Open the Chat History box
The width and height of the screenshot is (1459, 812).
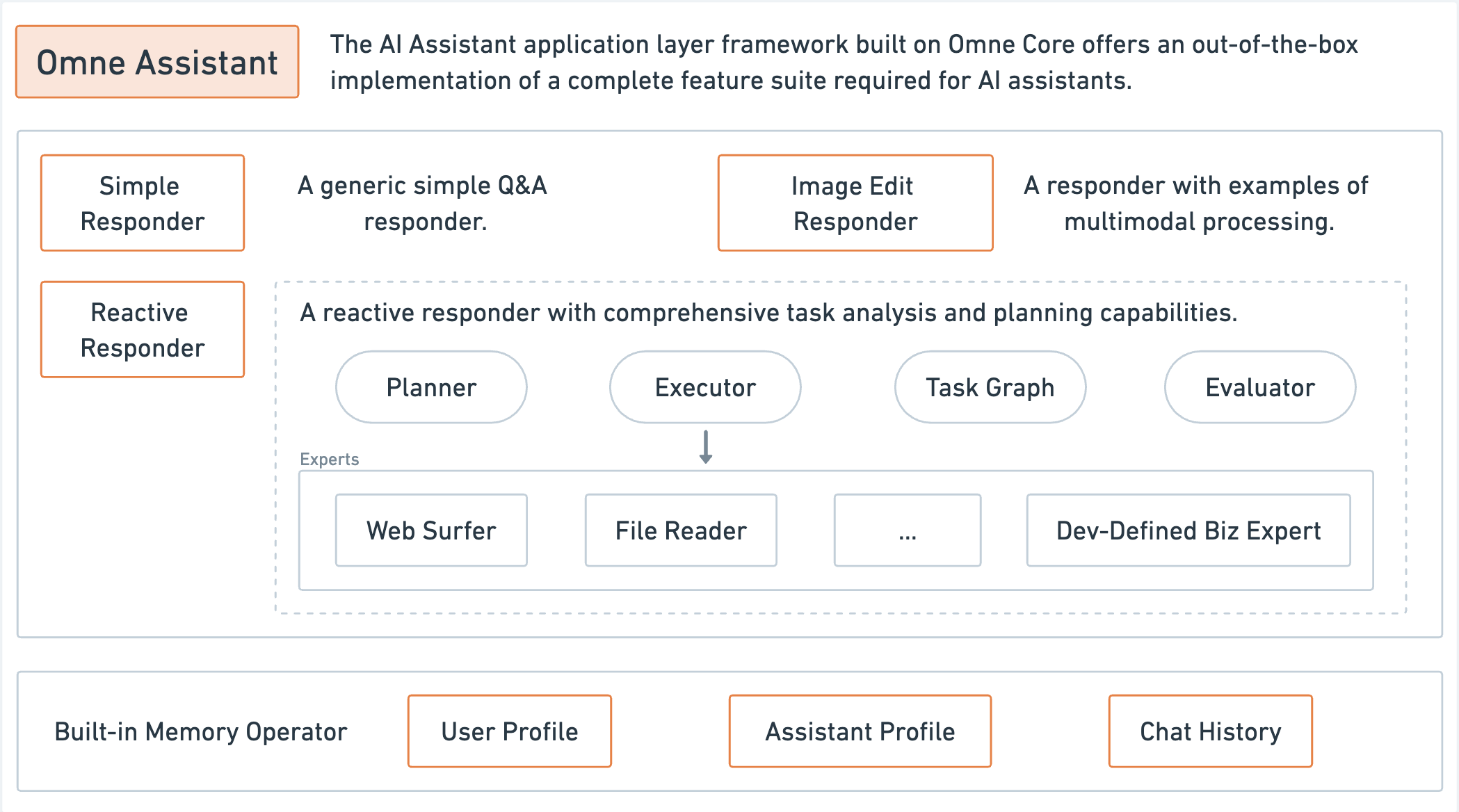1210,731
